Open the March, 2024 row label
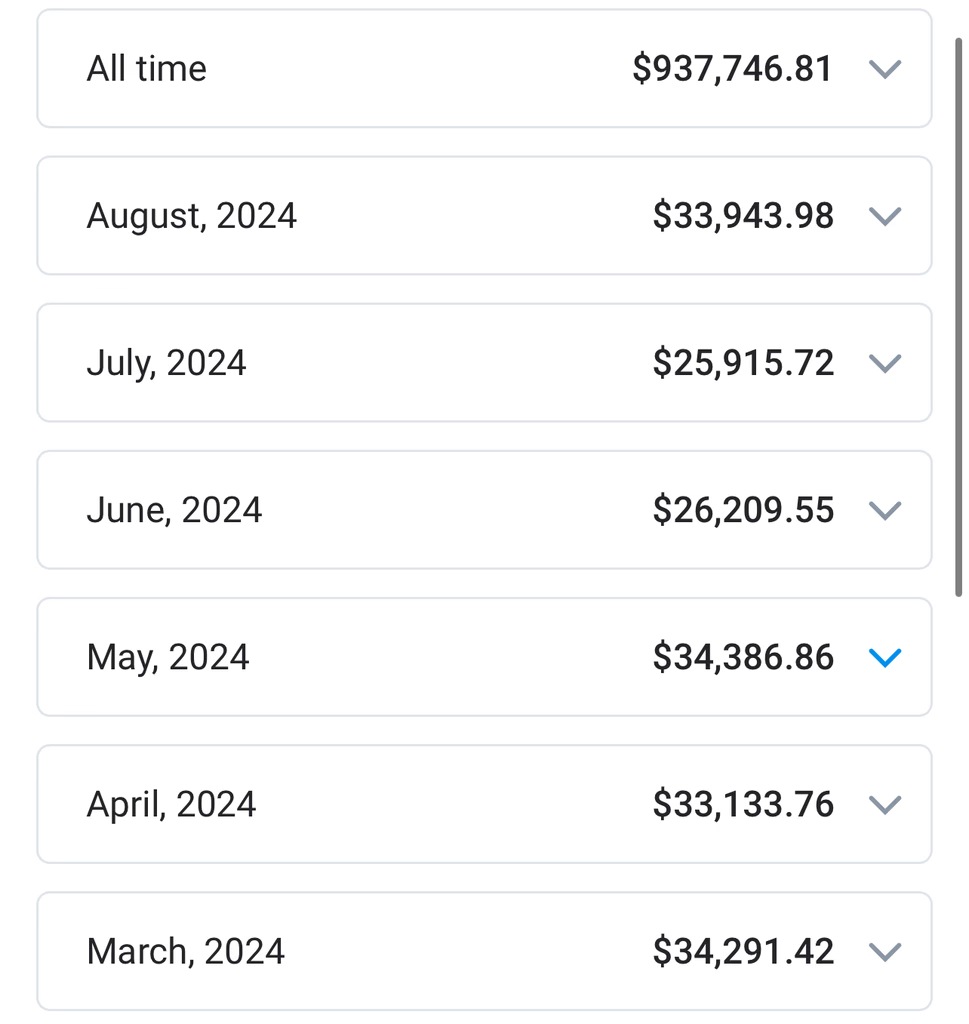Screen dimensions: 969x1024 click(186, 951)
